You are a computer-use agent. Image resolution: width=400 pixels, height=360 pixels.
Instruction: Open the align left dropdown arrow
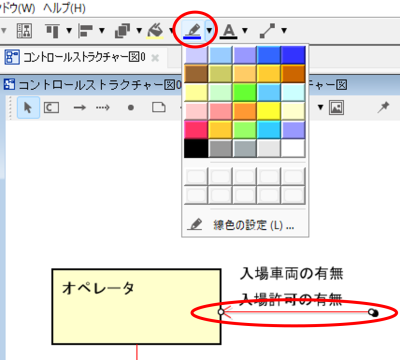[x=102, y=31]
